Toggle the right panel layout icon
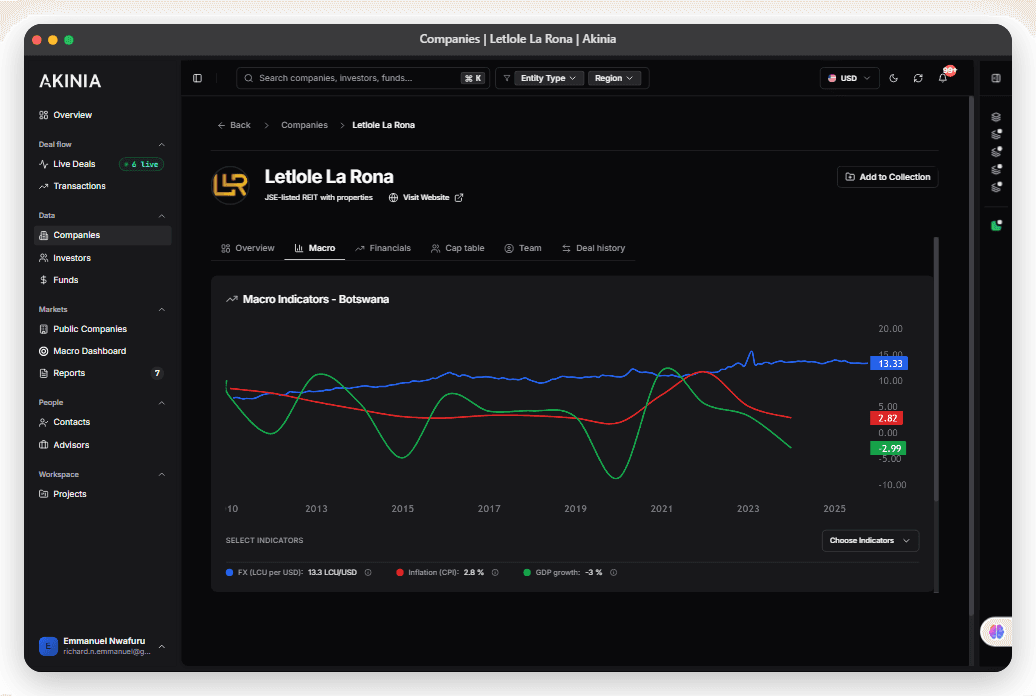Image resolution: width=1036 pixels, height=696 pixels. pyautogui.click(x=996, y=78)
